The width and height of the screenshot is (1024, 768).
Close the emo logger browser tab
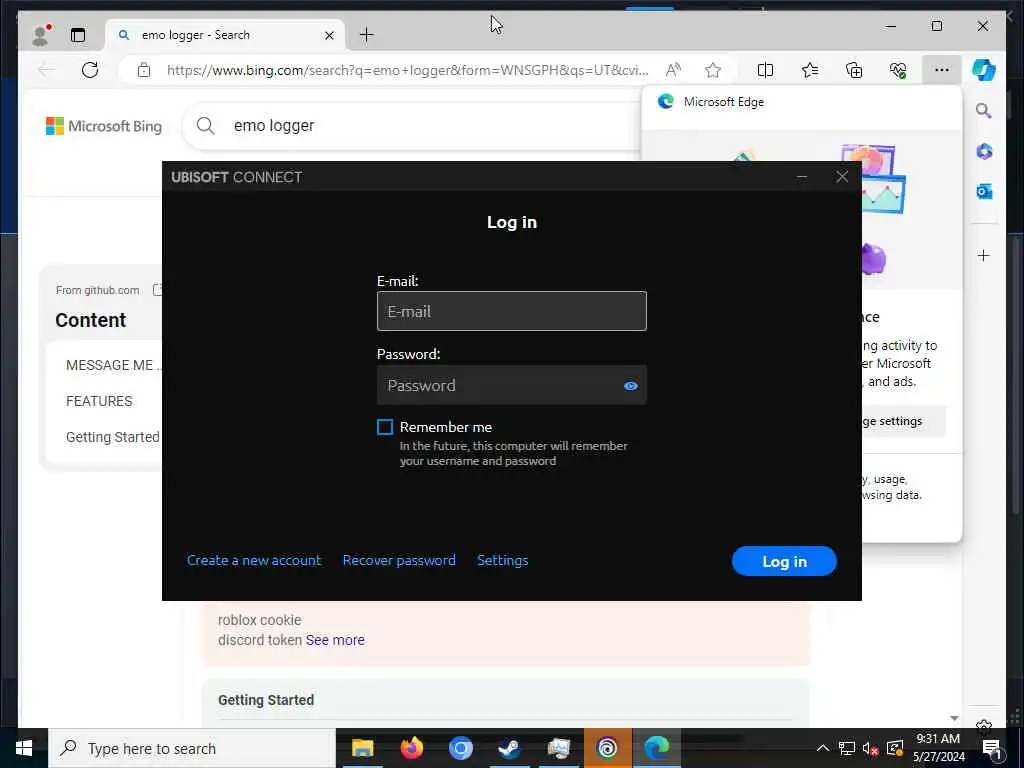(x=329, y=35)
